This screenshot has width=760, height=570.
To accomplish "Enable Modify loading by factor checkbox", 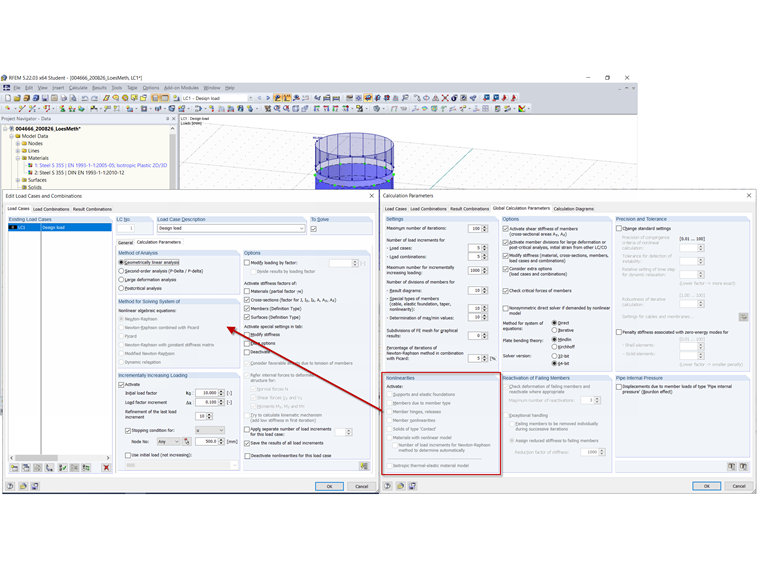I will coord(247,263).
